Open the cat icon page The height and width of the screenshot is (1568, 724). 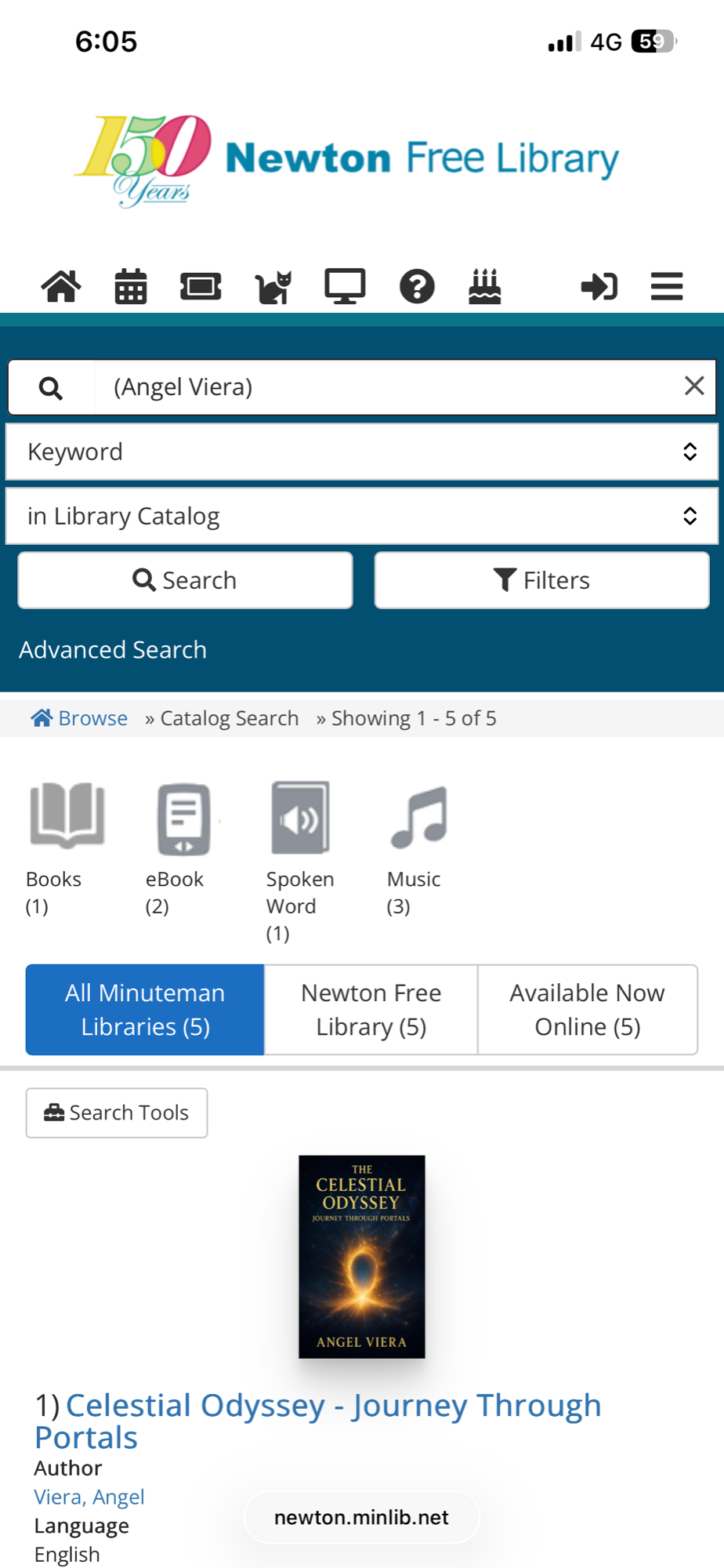pos(273,287)
